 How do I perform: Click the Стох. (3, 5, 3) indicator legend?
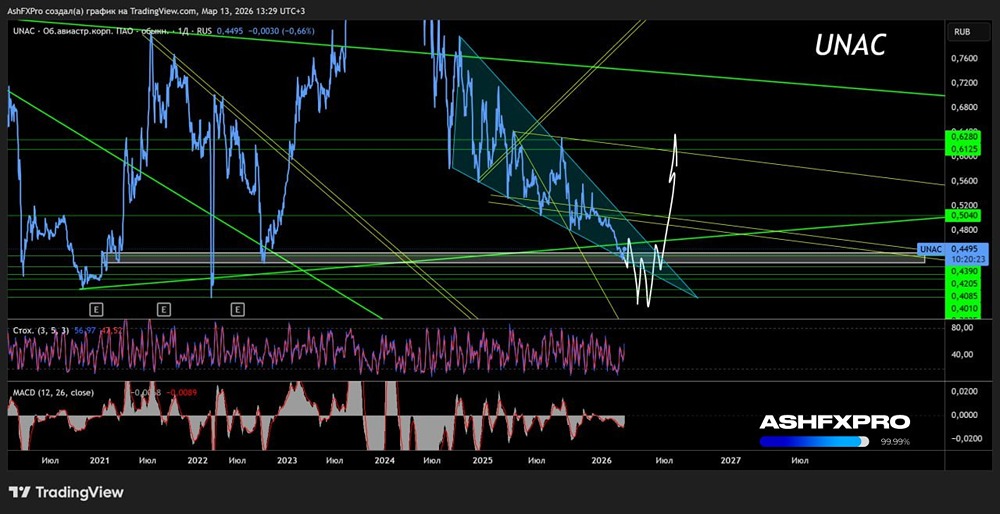click(41, 330)
